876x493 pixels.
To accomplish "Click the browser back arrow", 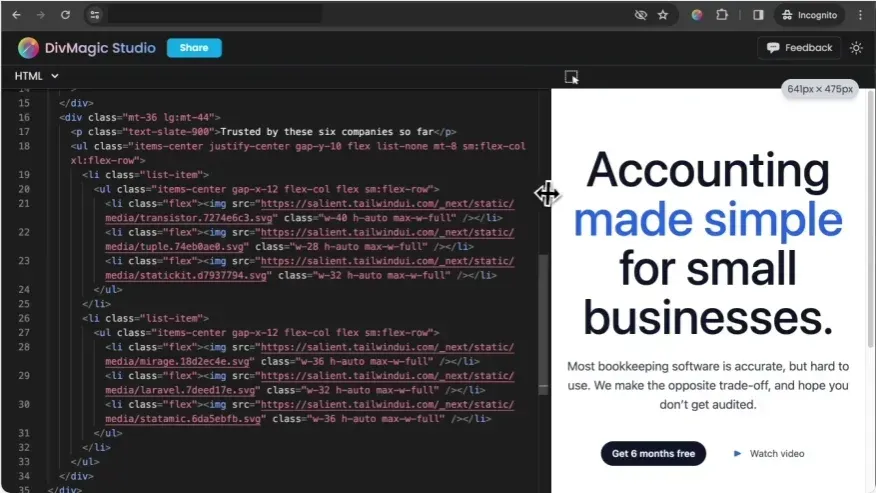I will tap(16, 15).
